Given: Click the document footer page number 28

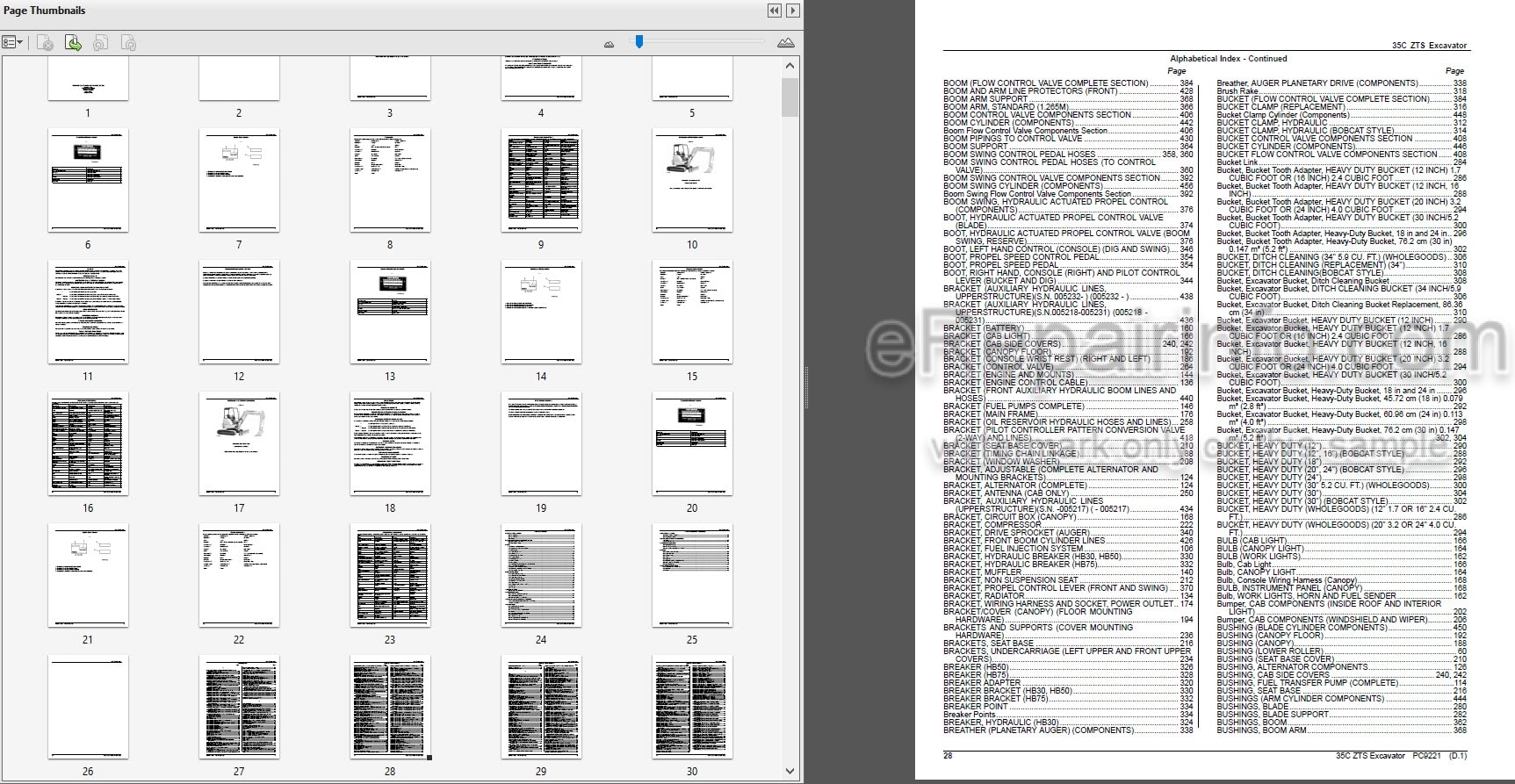Looking at the screenshot, I should [948, 756].
